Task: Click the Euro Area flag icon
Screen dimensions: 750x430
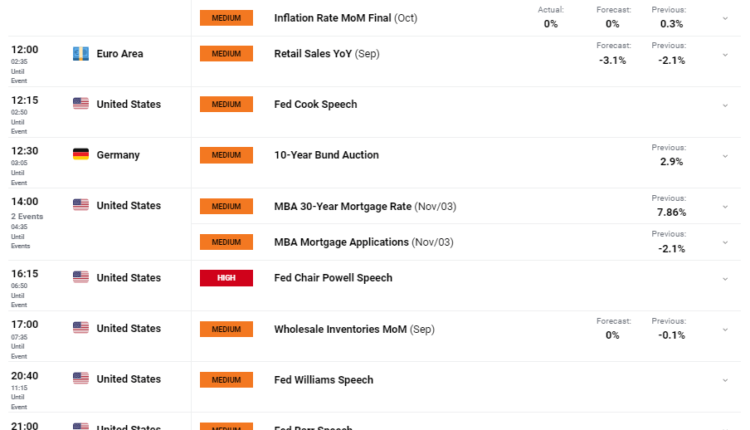Action: point(81,54)
